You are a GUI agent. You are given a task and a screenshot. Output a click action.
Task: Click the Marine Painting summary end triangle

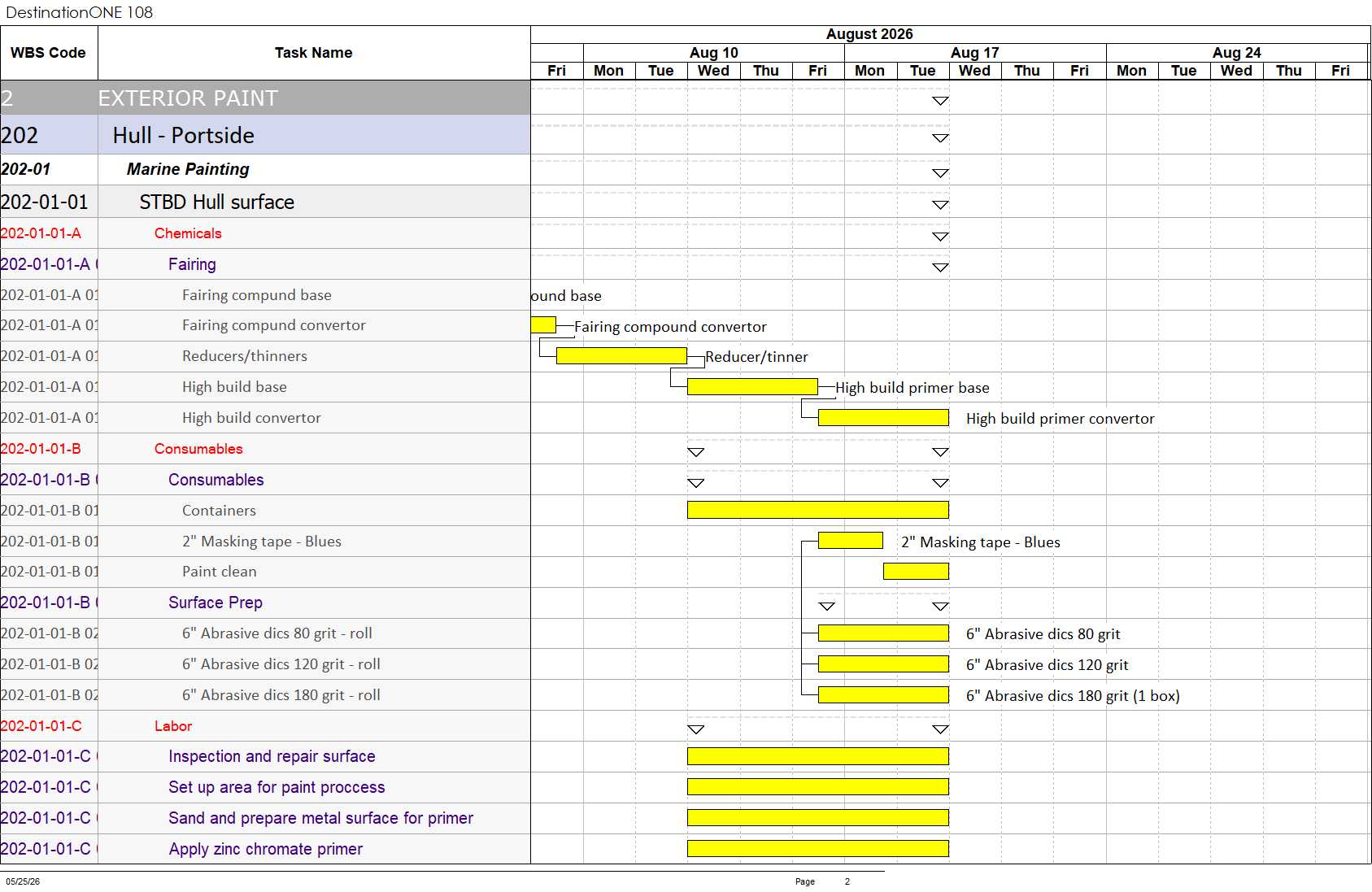point(940,173)
